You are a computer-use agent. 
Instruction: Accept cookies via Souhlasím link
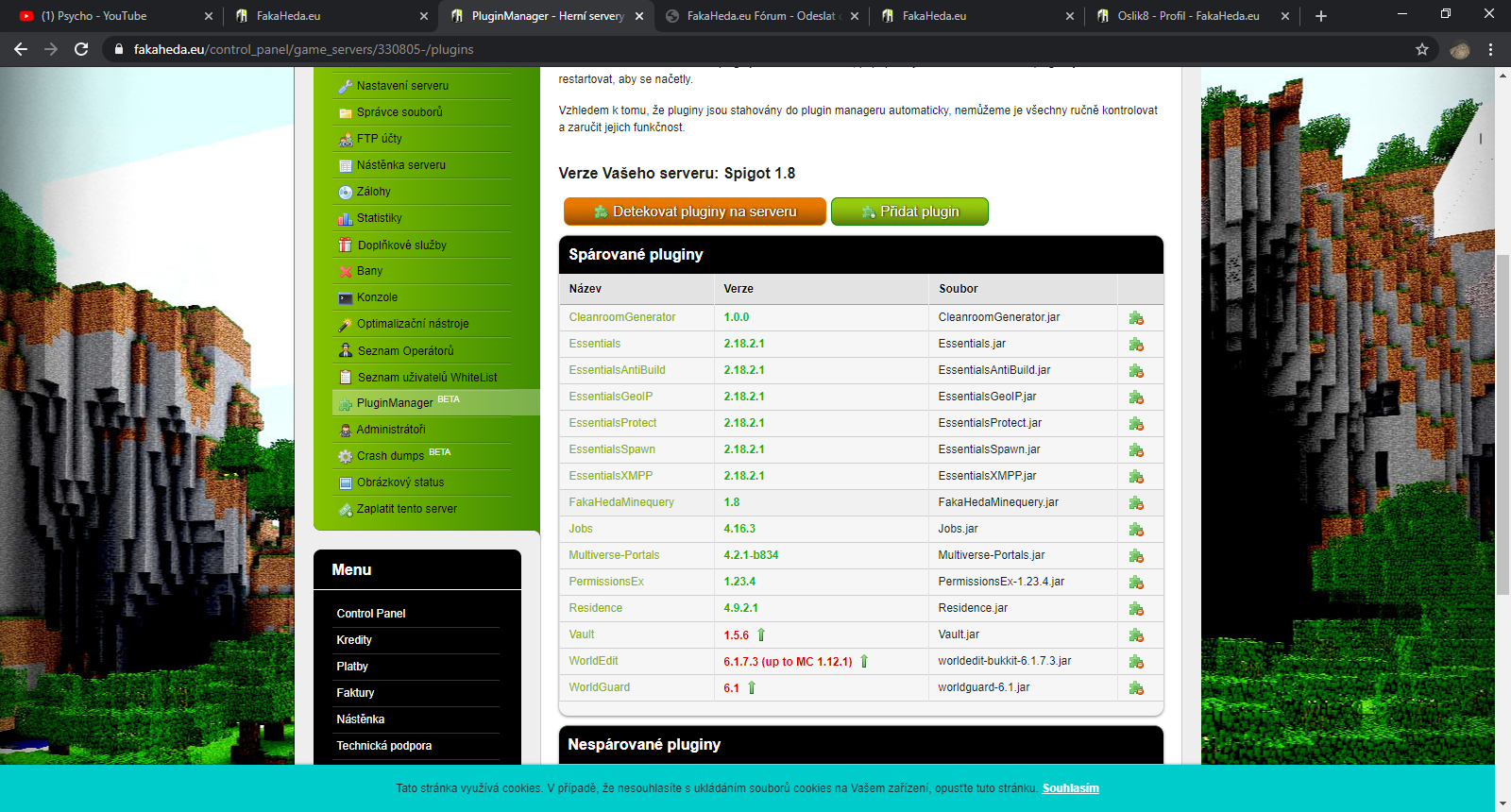[x=1070, y=788]
